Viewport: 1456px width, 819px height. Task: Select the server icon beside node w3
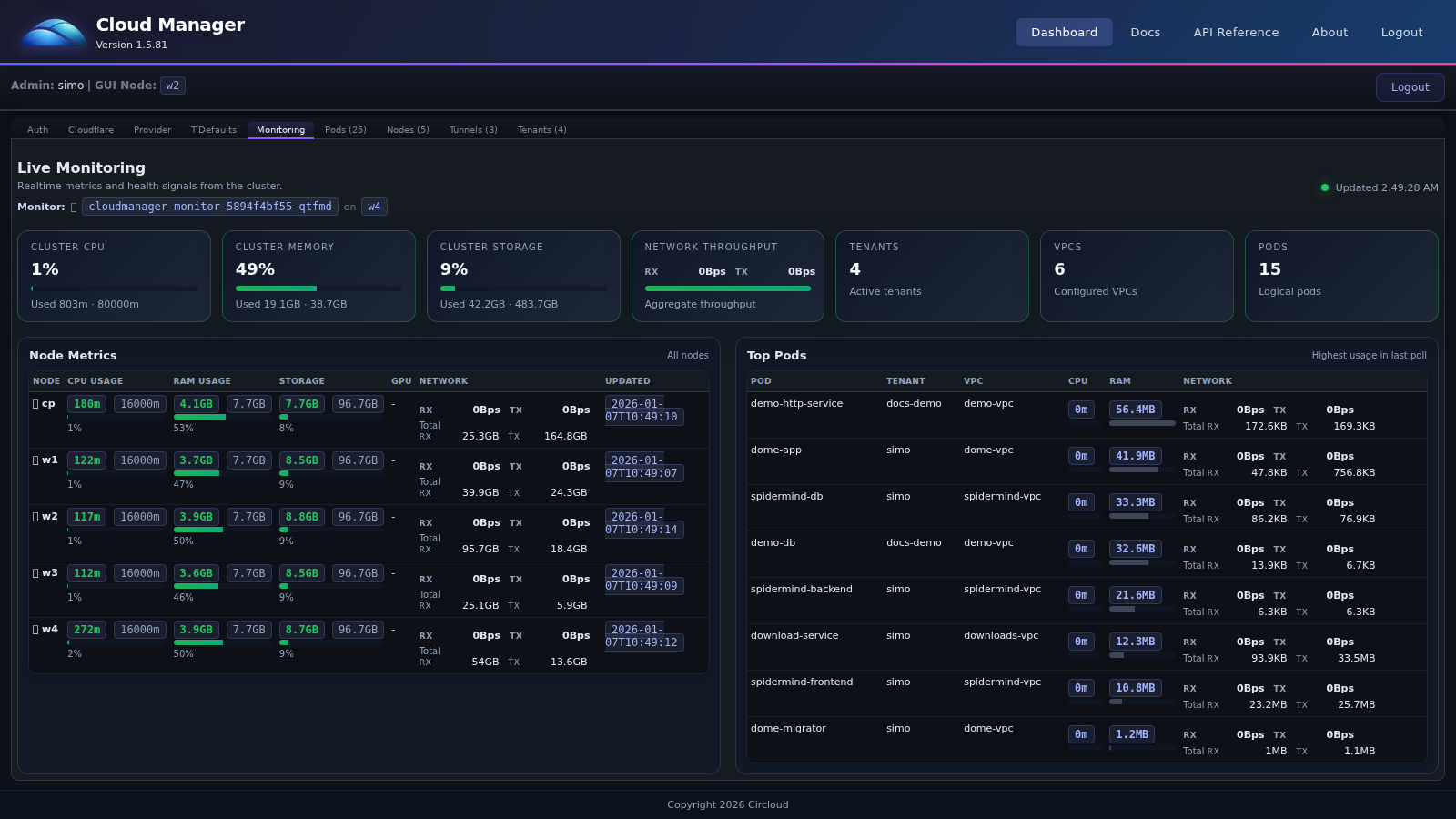click(x=35, y=573)
